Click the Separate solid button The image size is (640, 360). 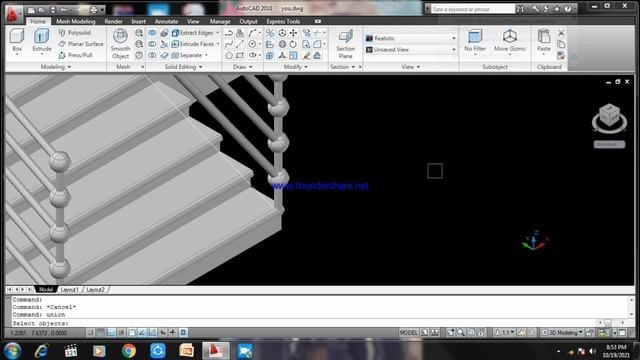(187, 55)
